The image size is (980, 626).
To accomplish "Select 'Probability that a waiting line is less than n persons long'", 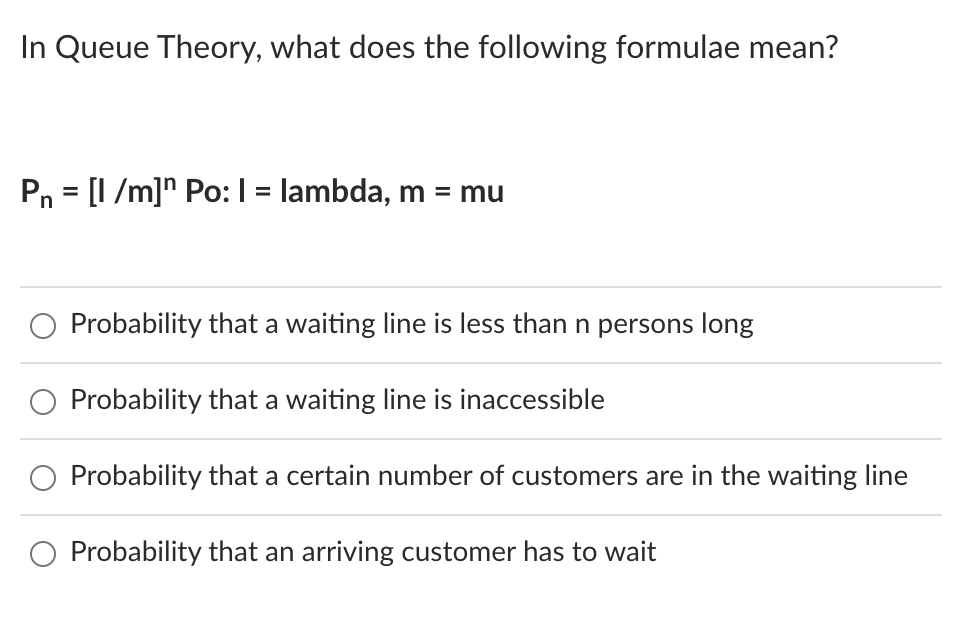I will coord(412,324).
